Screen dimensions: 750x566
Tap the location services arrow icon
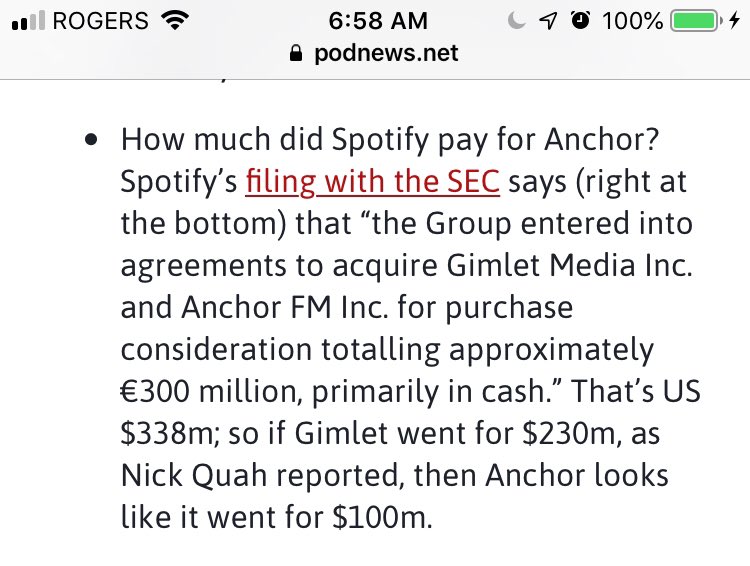[546, 20]
